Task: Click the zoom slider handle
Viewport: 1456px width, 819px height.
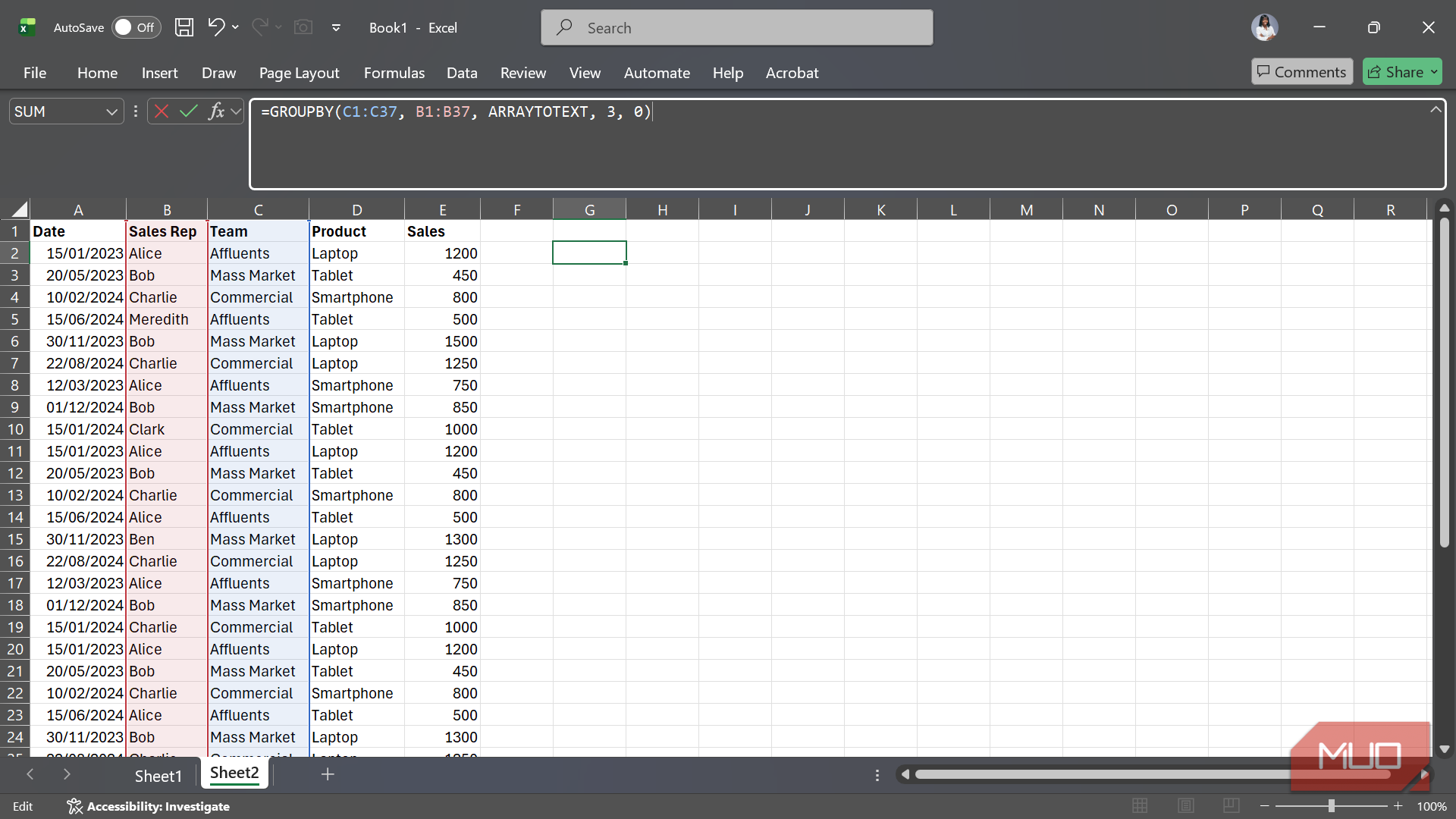Action: [1331, 806]
